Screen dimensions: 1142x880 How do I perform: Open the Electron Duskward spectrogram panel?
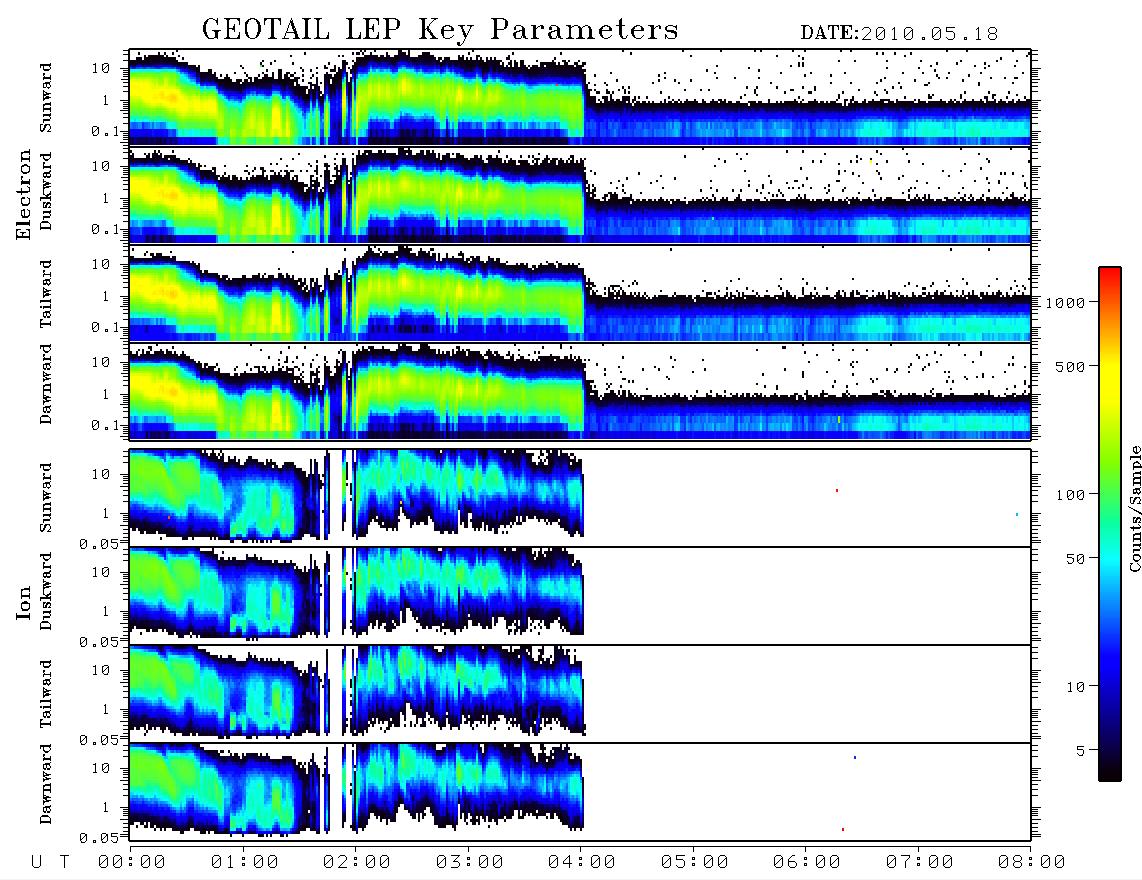click(580, 195)
